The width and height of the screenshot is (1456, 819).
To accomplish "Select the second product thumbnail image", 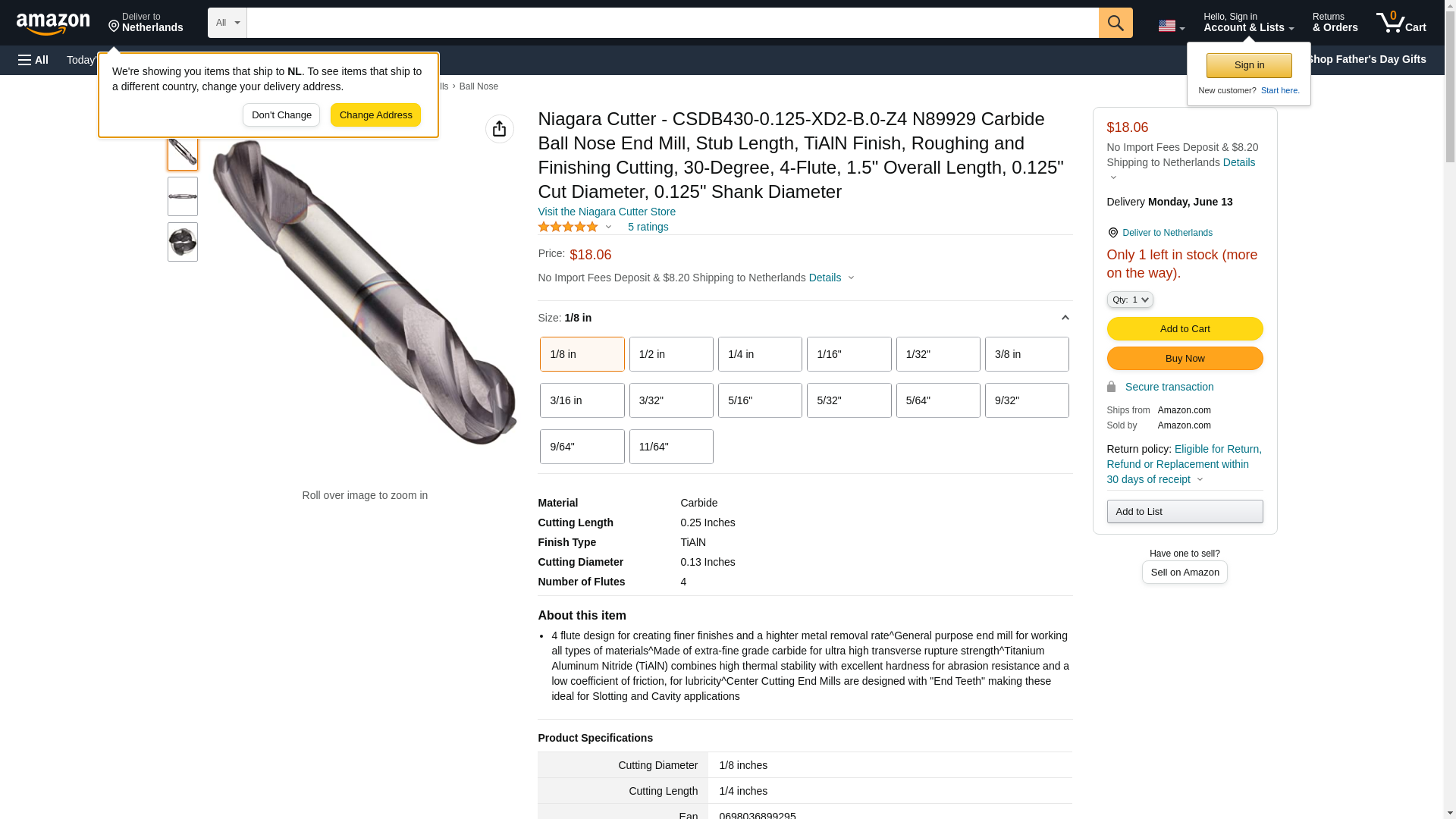I will click(183, 196).
